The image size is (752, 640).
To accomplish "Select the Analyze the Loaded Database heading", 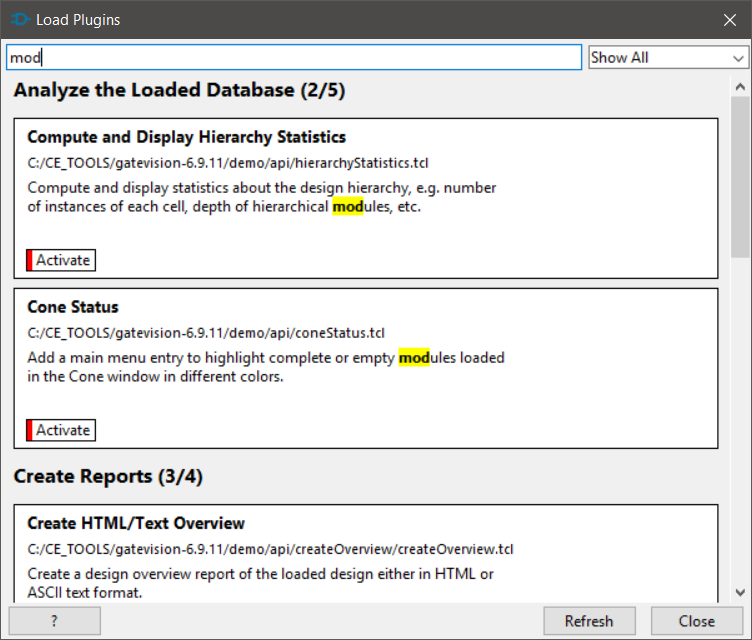I will pyautogui.click(x=179, y=91).
